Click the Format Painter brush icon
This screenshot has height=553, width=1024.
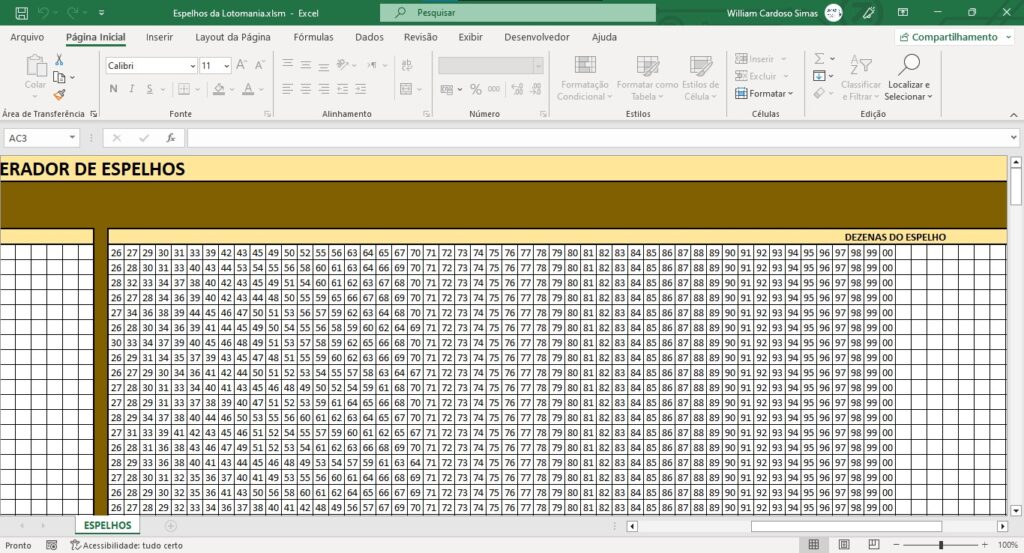coord(59,95)
